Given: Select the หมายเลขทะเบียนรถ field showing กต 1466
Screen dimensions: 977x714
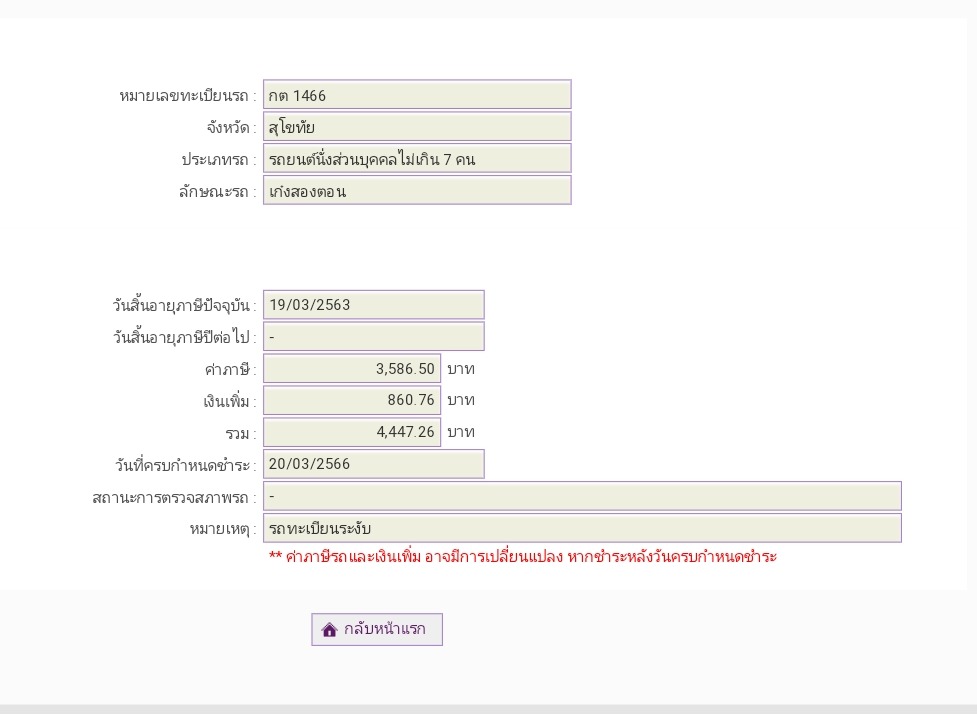Looking at the screenshot, I should pos(417,95).
